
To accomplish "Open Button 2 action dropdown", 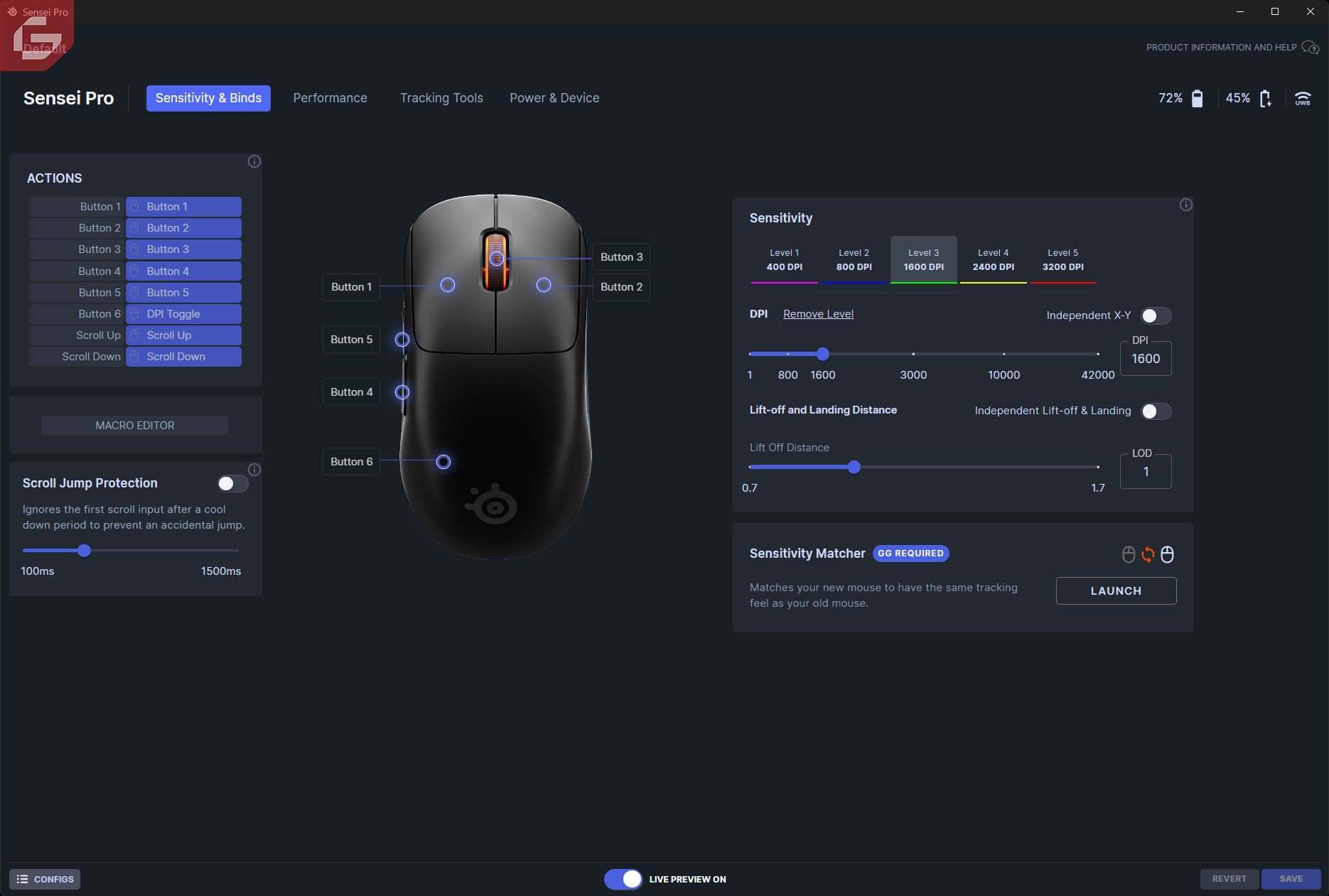I will [183, 228].
